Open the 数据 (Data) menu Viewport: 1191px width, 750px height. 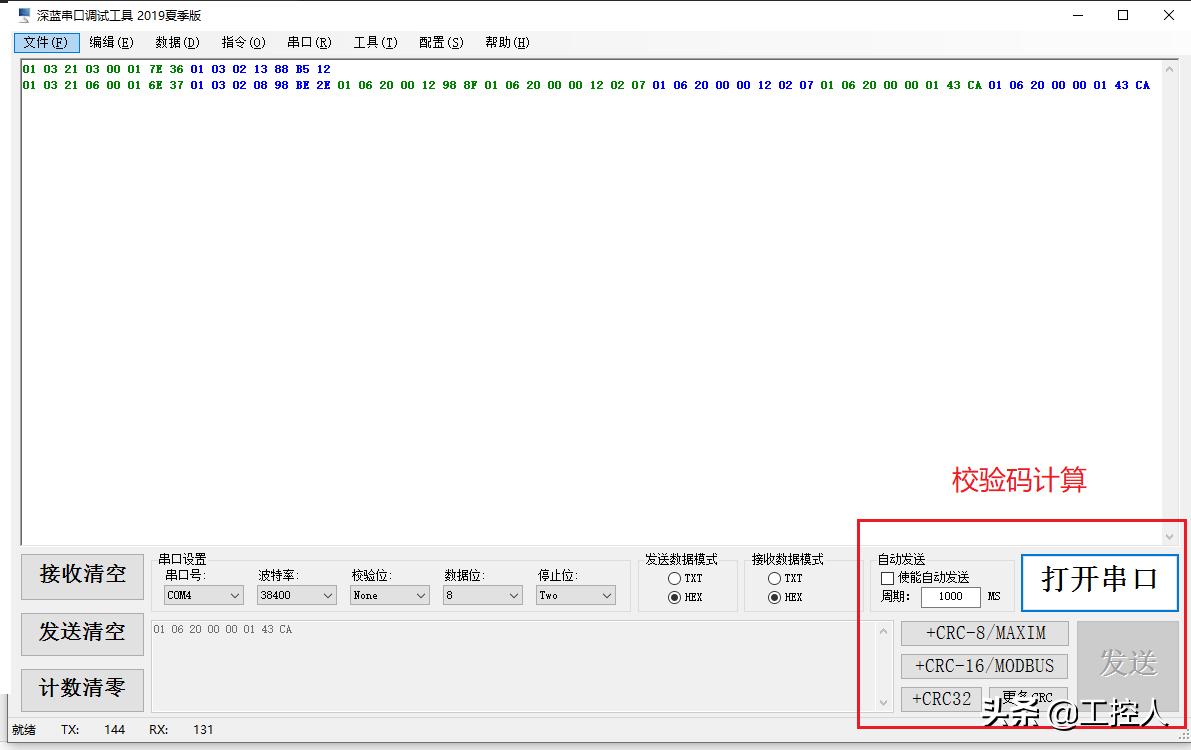tap(177, 42)
